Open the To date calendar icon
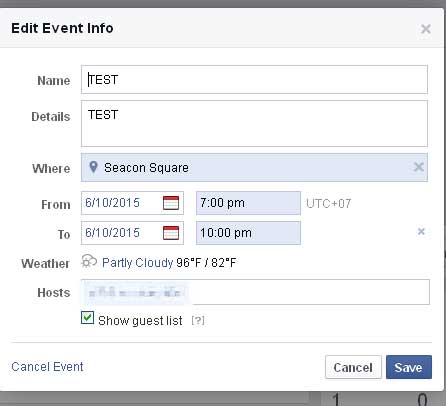The height and width of the screenshot is (406, 446). [171, 233]
